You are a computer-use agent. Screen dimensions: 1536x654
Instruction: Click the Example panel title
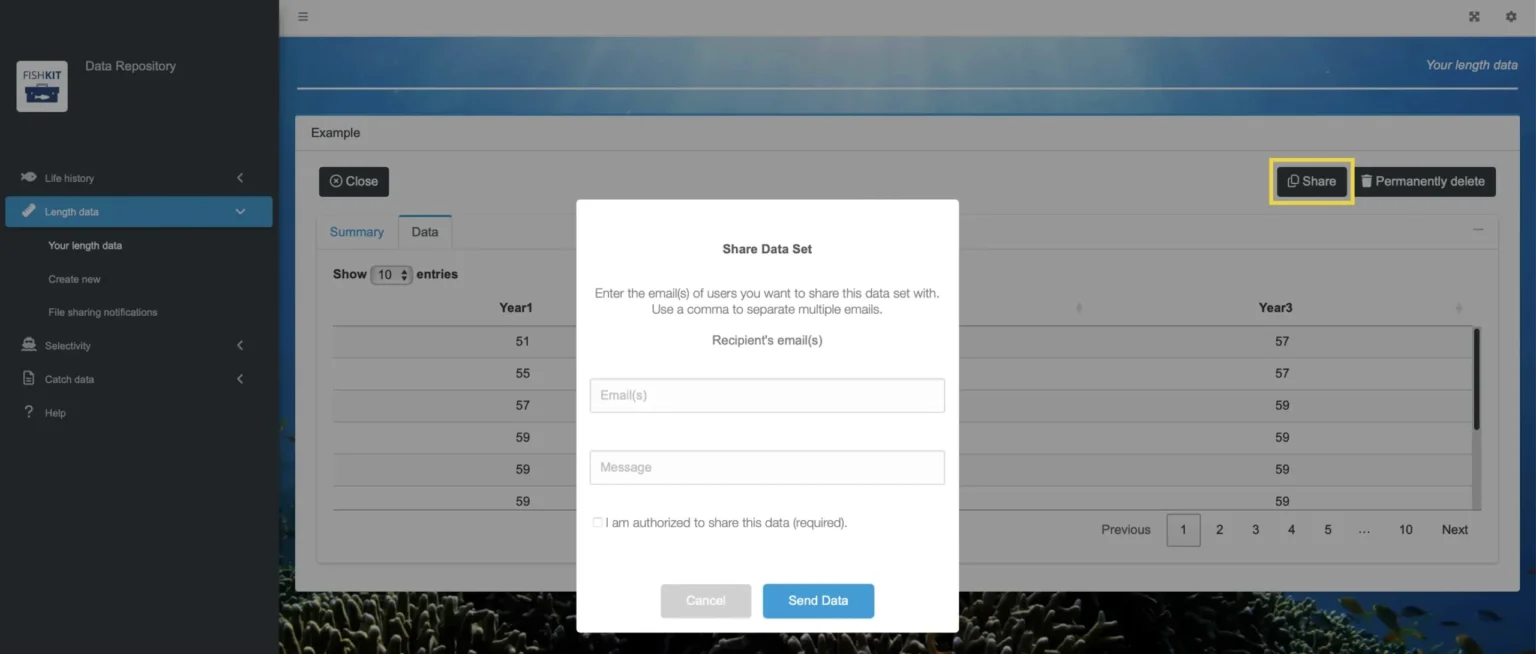tap(335, 133)
